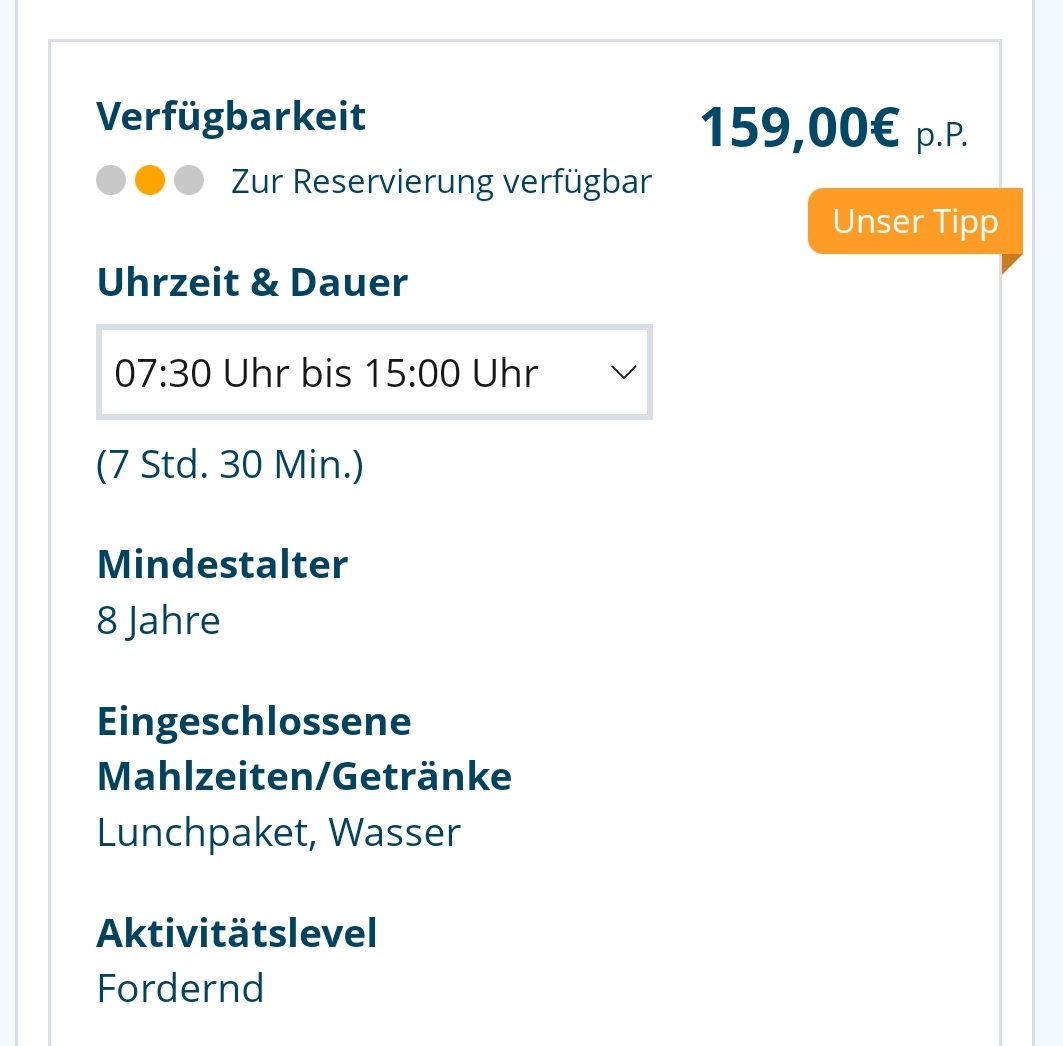Viewport: 1063px width, 1046px height.
Task: Click the '8 Jahre' minimum age value
Action: [158, 621]
